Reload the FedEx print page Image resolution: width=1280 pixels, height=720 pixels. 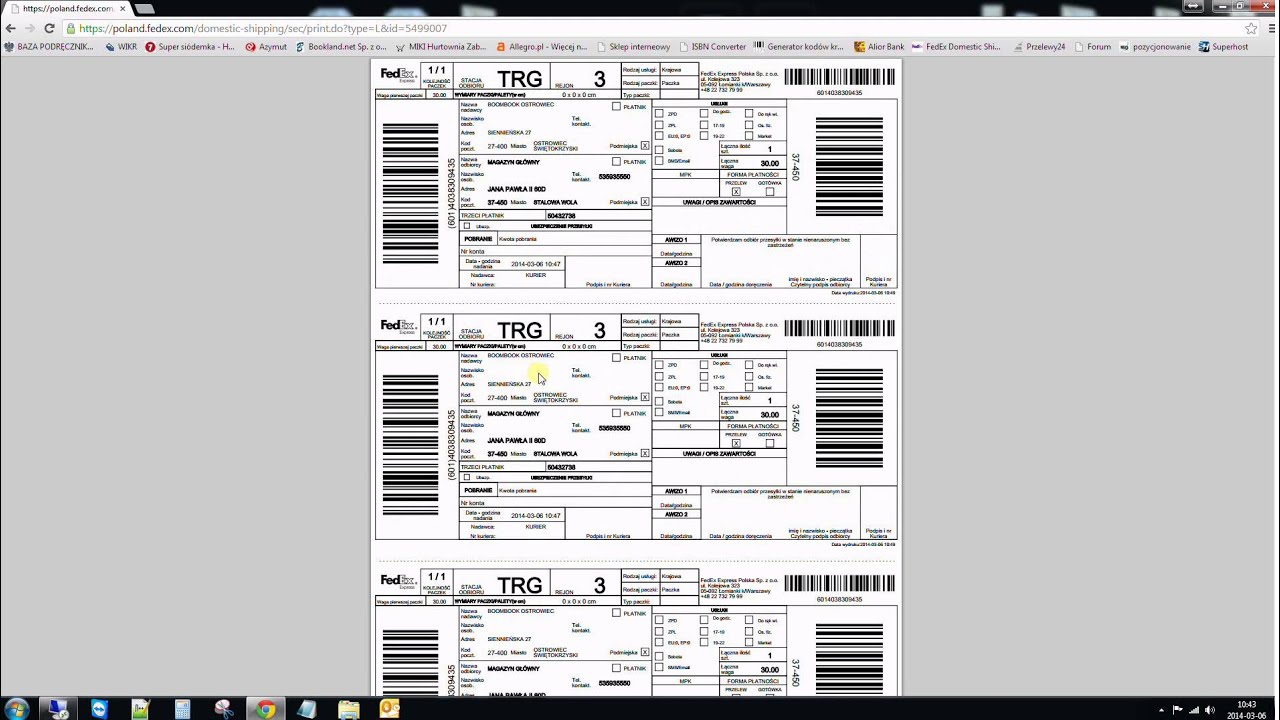coord(49,28)
